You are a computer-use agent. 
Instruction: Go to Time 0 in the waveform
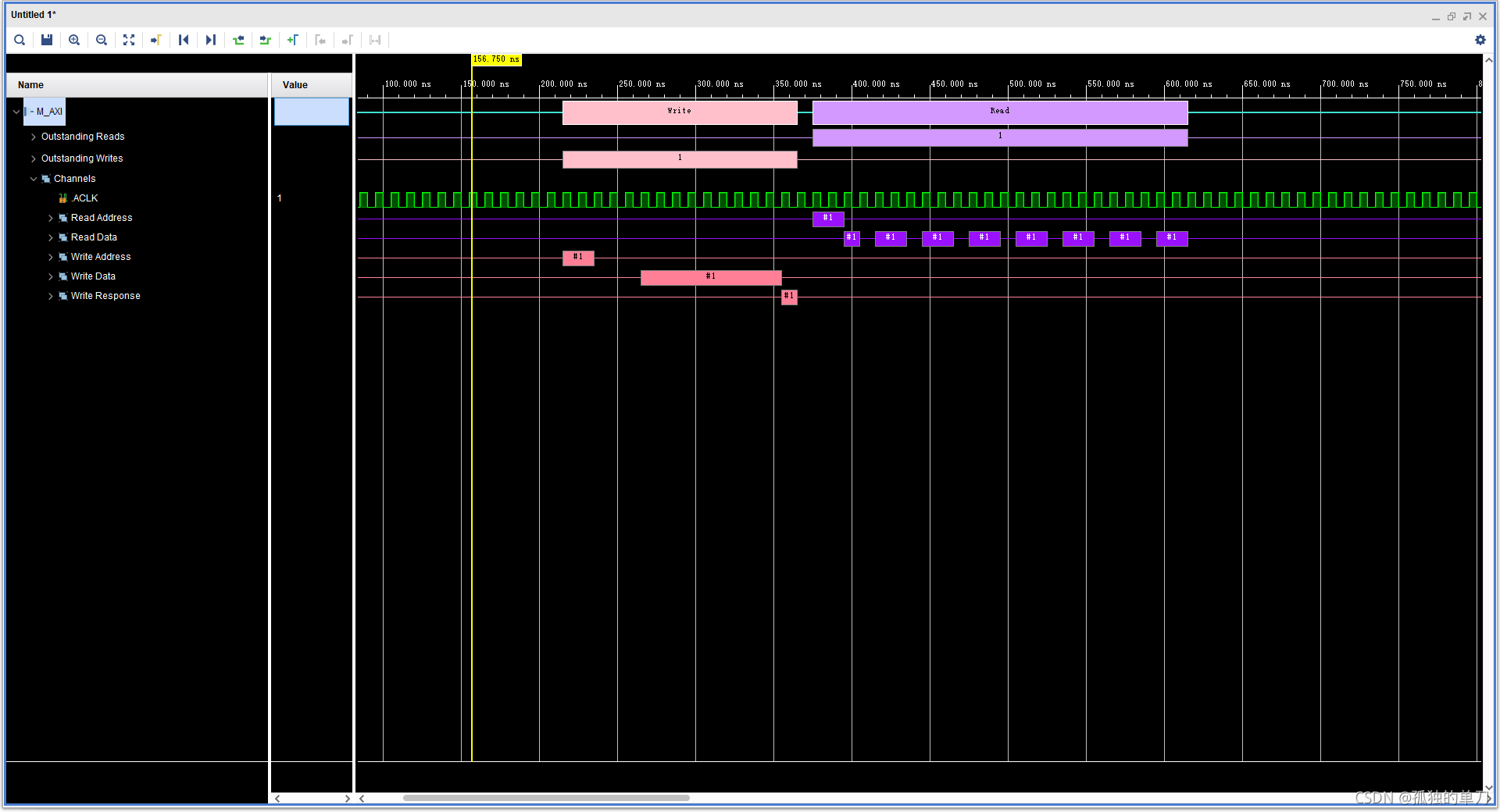(x=184, y=40)
